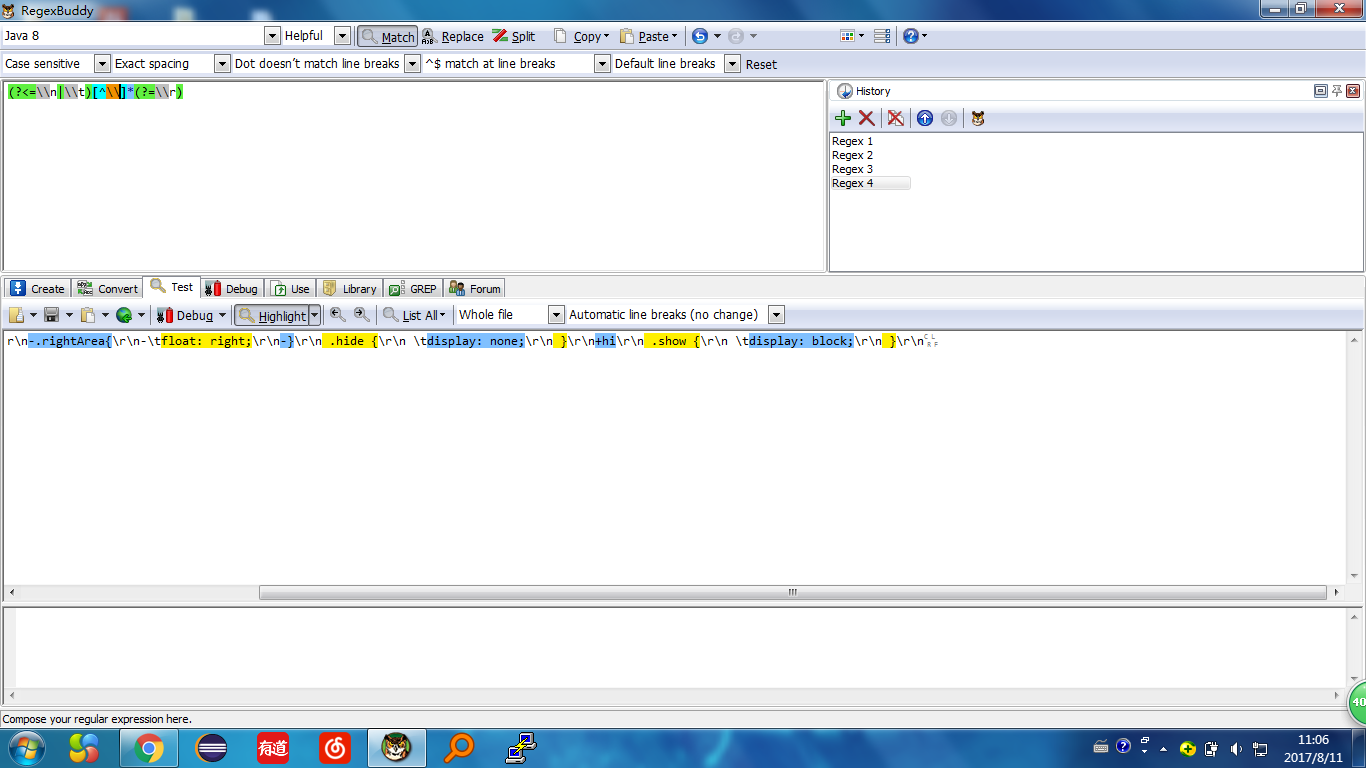The image size is (1366, 768).
Task: Click the panel arrangement icon beside the help icon
Action: point(882,36)
